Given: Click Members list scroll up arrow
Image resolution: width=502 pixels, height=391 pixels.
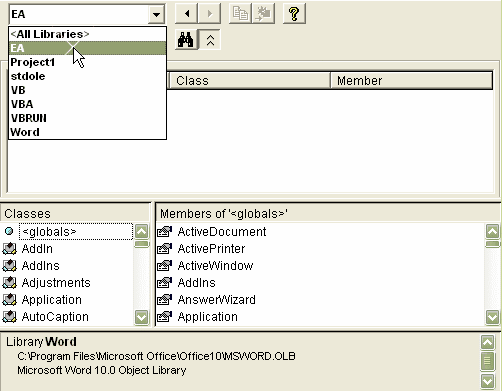Looking at the screenshot, I should [x=493, y=231].
